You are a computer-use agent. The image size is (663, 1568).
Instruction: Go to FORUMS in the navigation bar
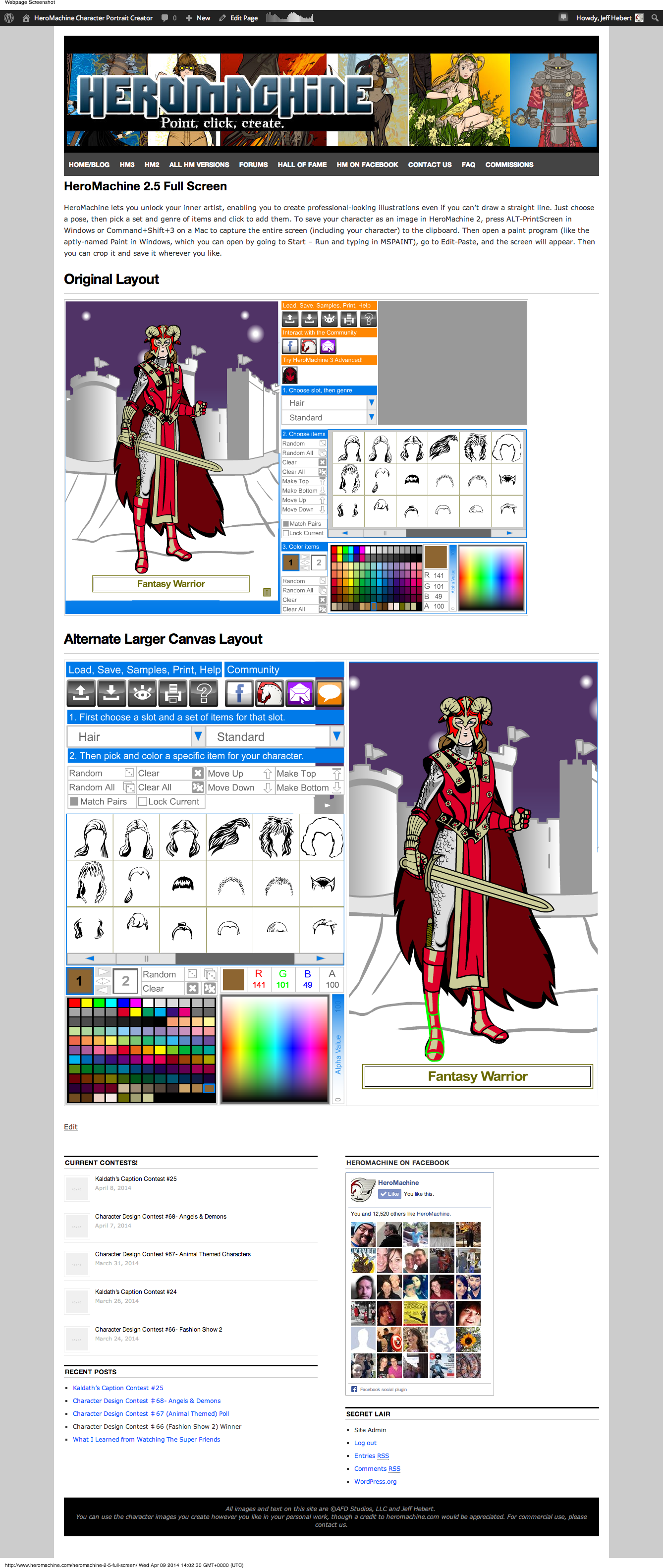[x=253, y=165]
